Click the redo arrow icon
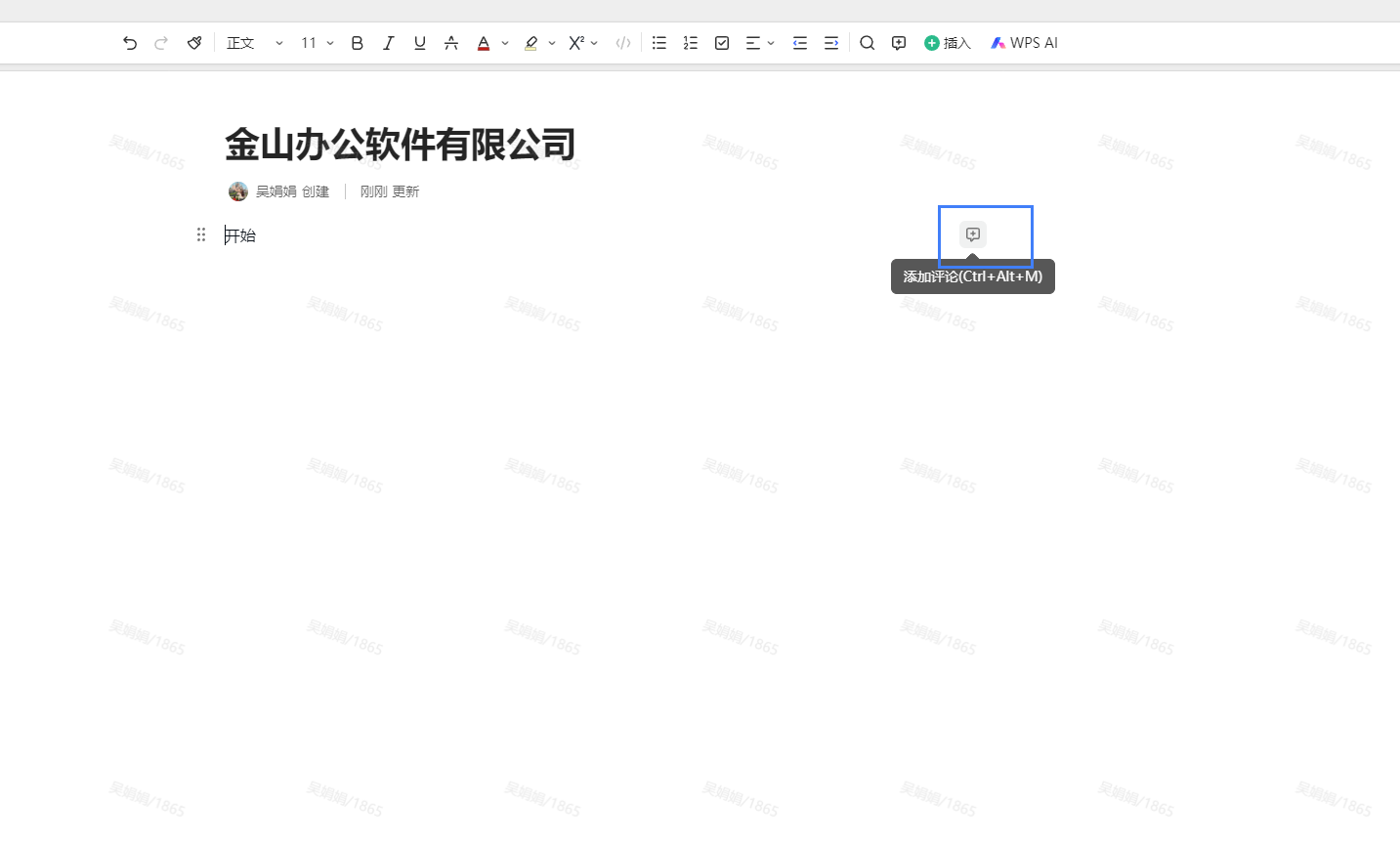The height and width of the screenshot is (848, 1400). tap(161, 43)
